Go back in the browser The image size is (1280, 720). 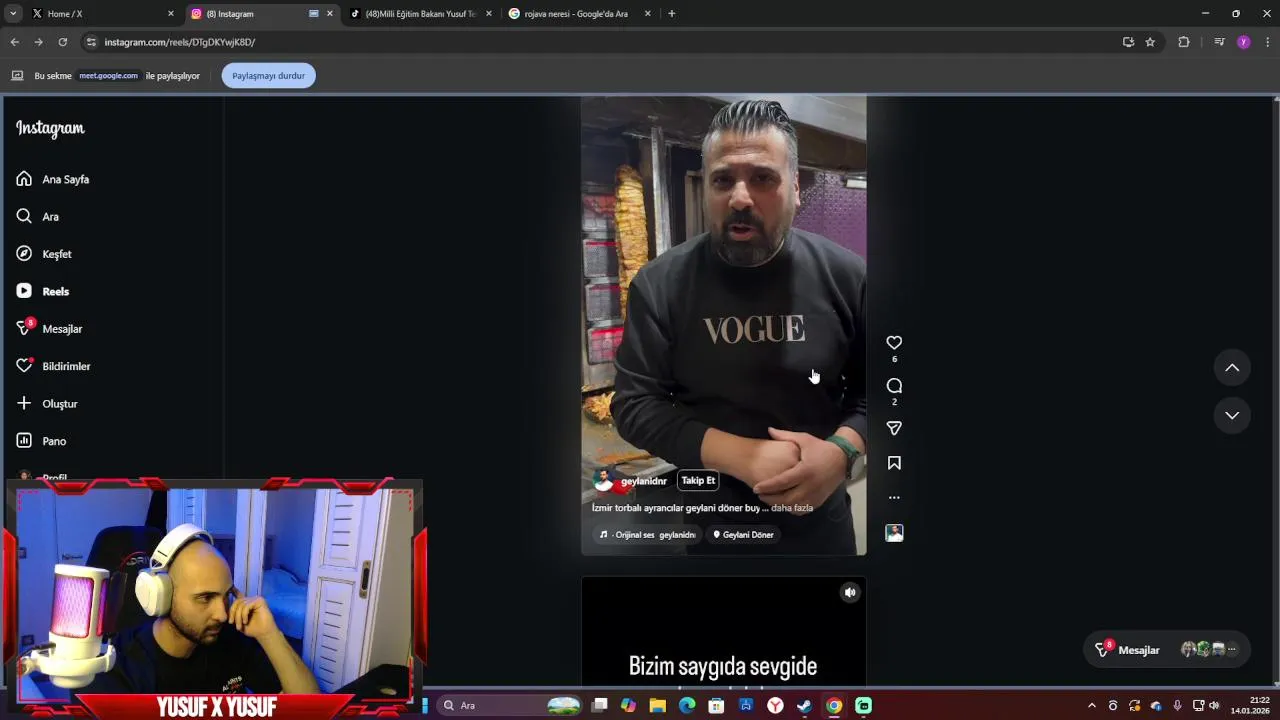[x=14, y=42]
